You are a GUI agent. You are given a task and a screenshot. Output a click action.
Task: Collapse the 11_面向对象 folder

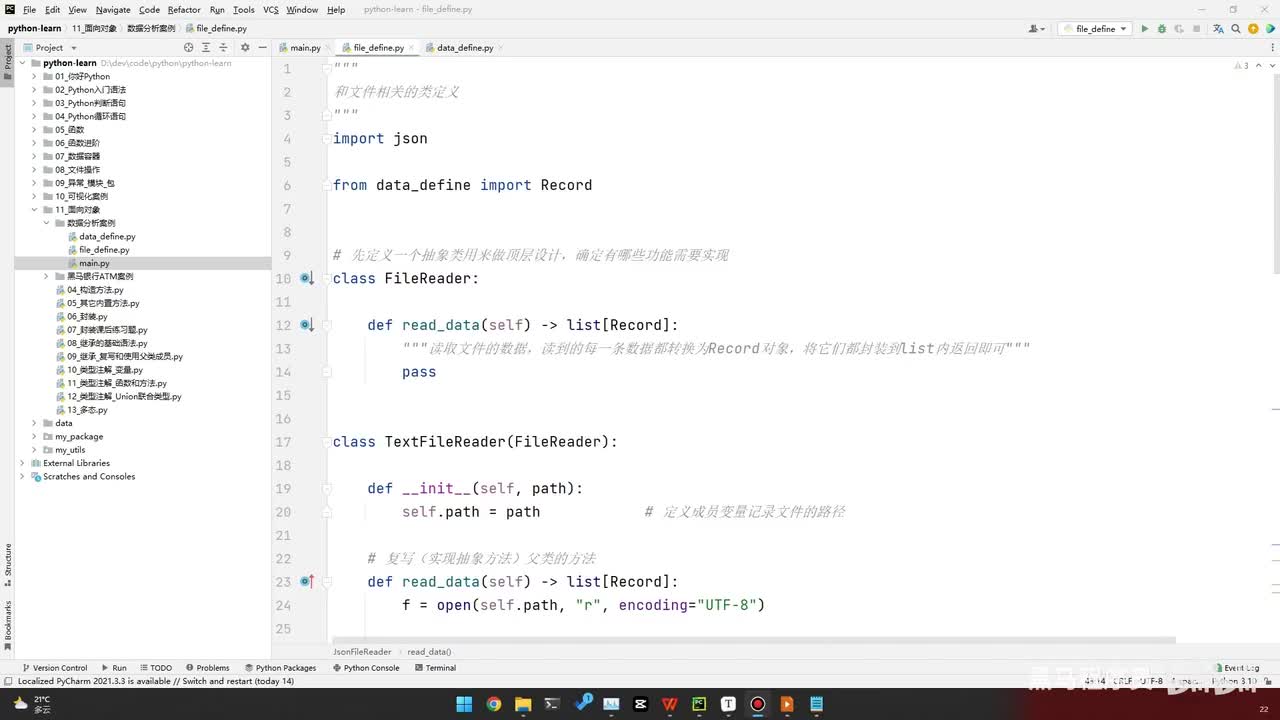click(34, 210)
